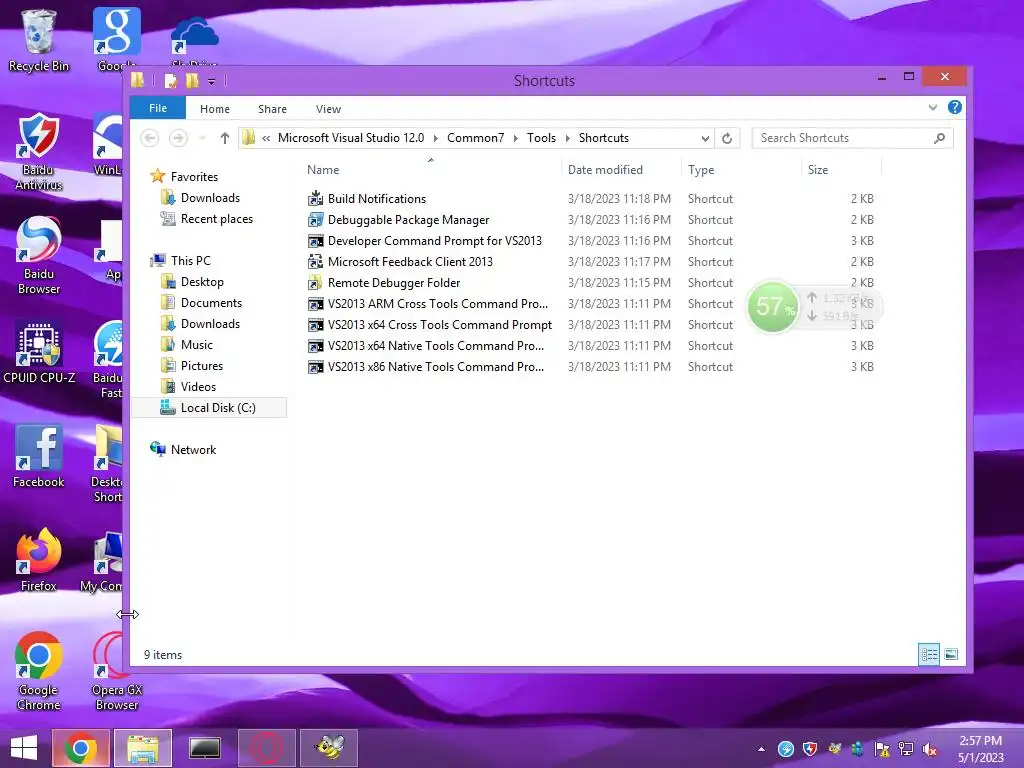The height and width of the screenshot is (768, 1024).
Task: Open address bar history dropdown
Action: (x=705, y=138)
